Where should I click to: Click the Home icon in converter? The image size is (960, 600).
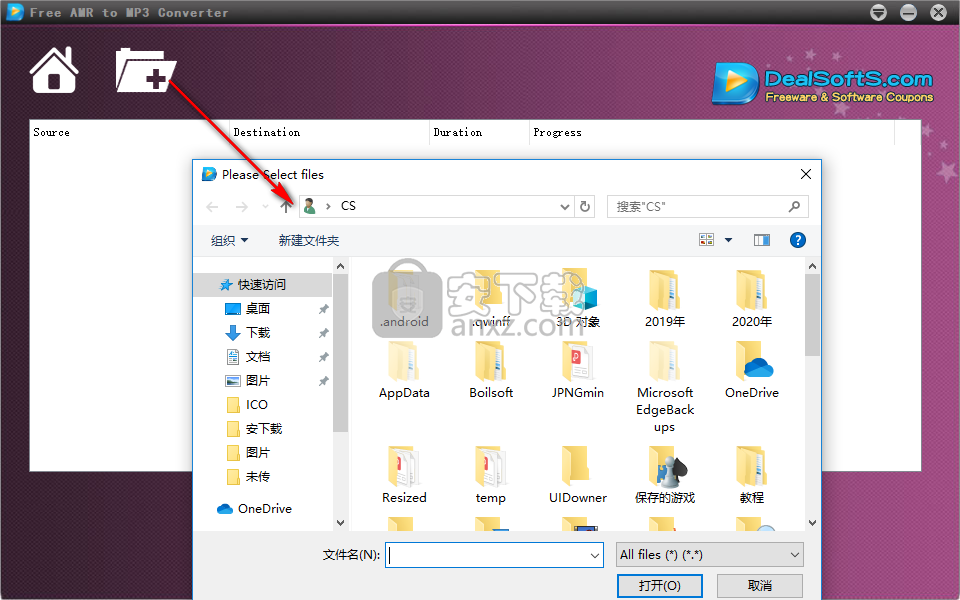54,70
